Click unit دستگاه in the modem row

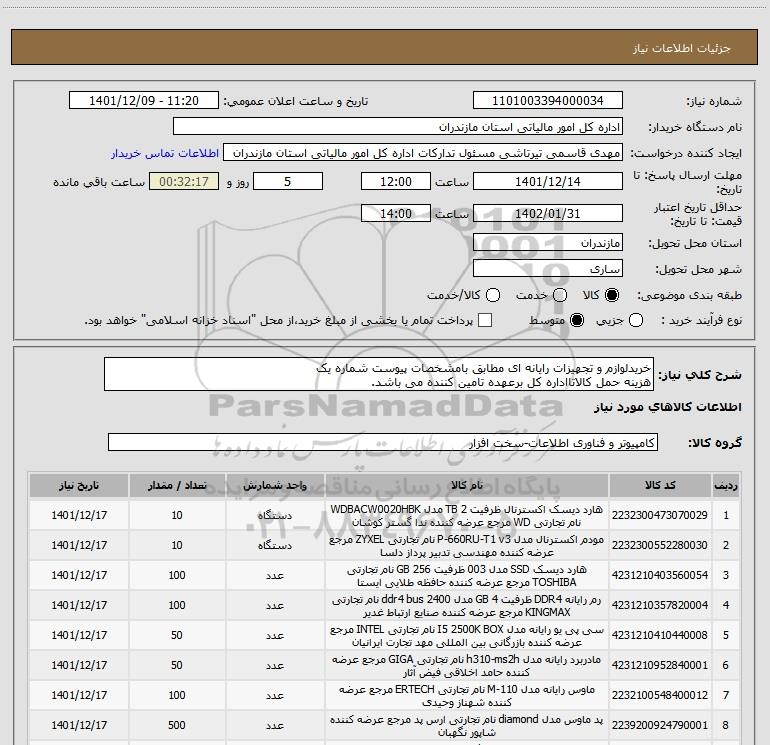275,545
